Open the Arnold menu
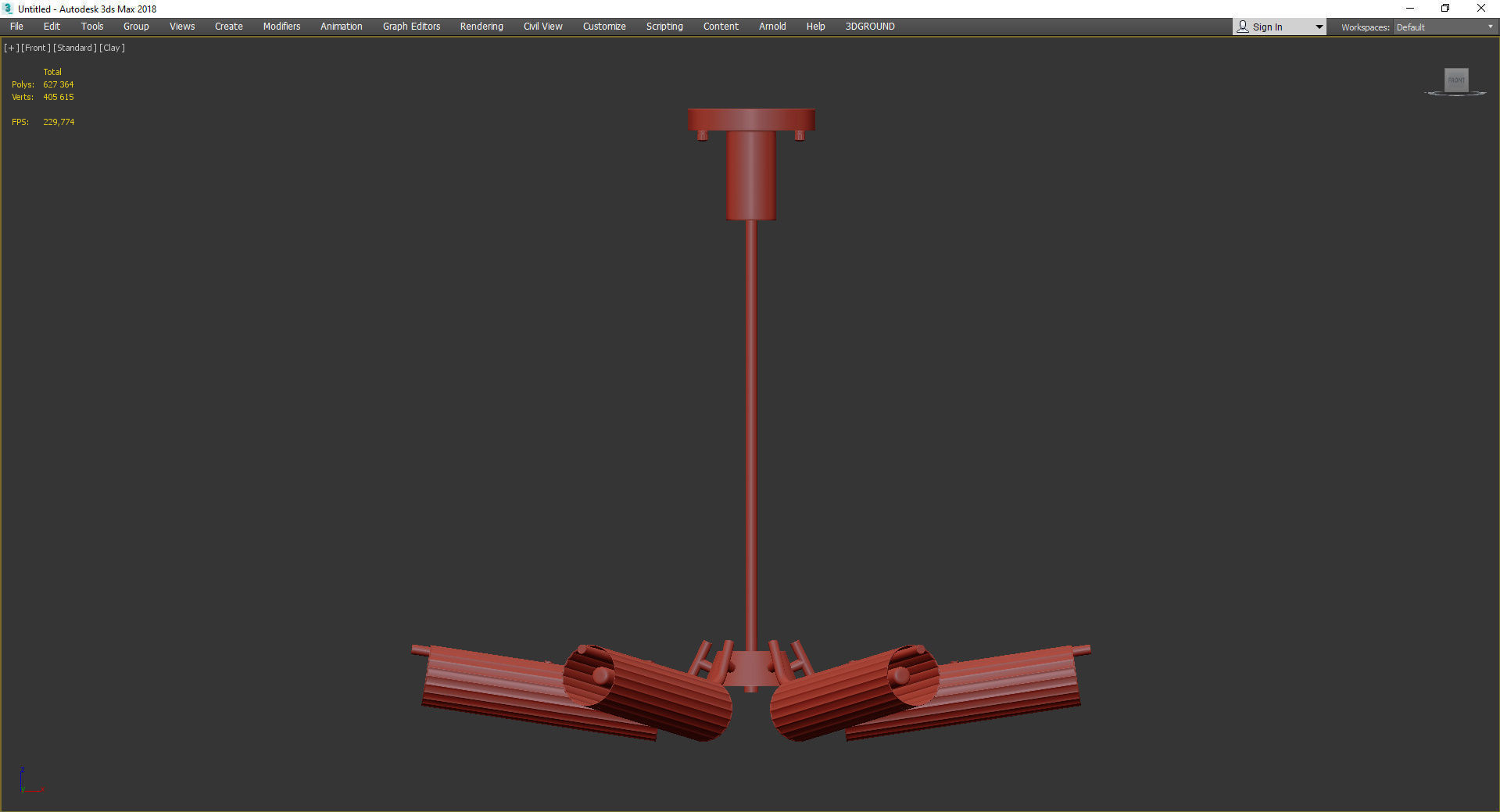Viewport: 1500px width, 812px height. point(772,27)
